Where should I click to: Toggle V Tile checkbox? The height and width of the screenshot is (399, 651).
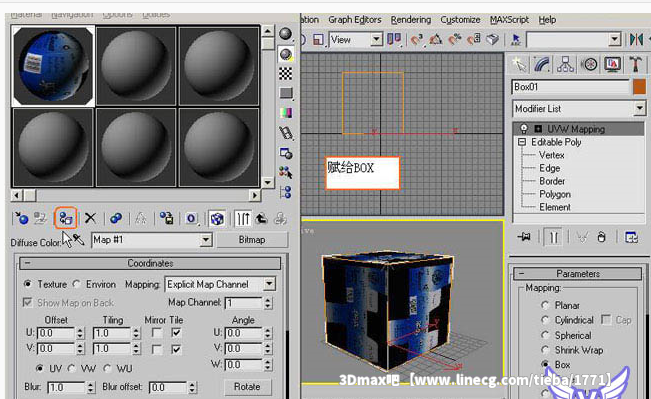pos(176,349)
